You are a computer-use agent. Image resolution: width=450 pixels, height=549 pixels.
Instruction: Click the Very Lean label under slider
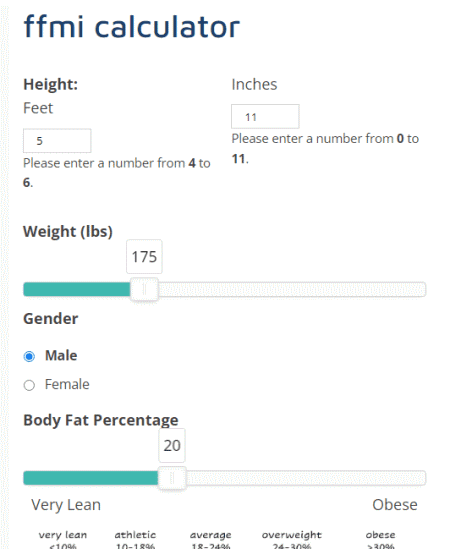[66, 505]
